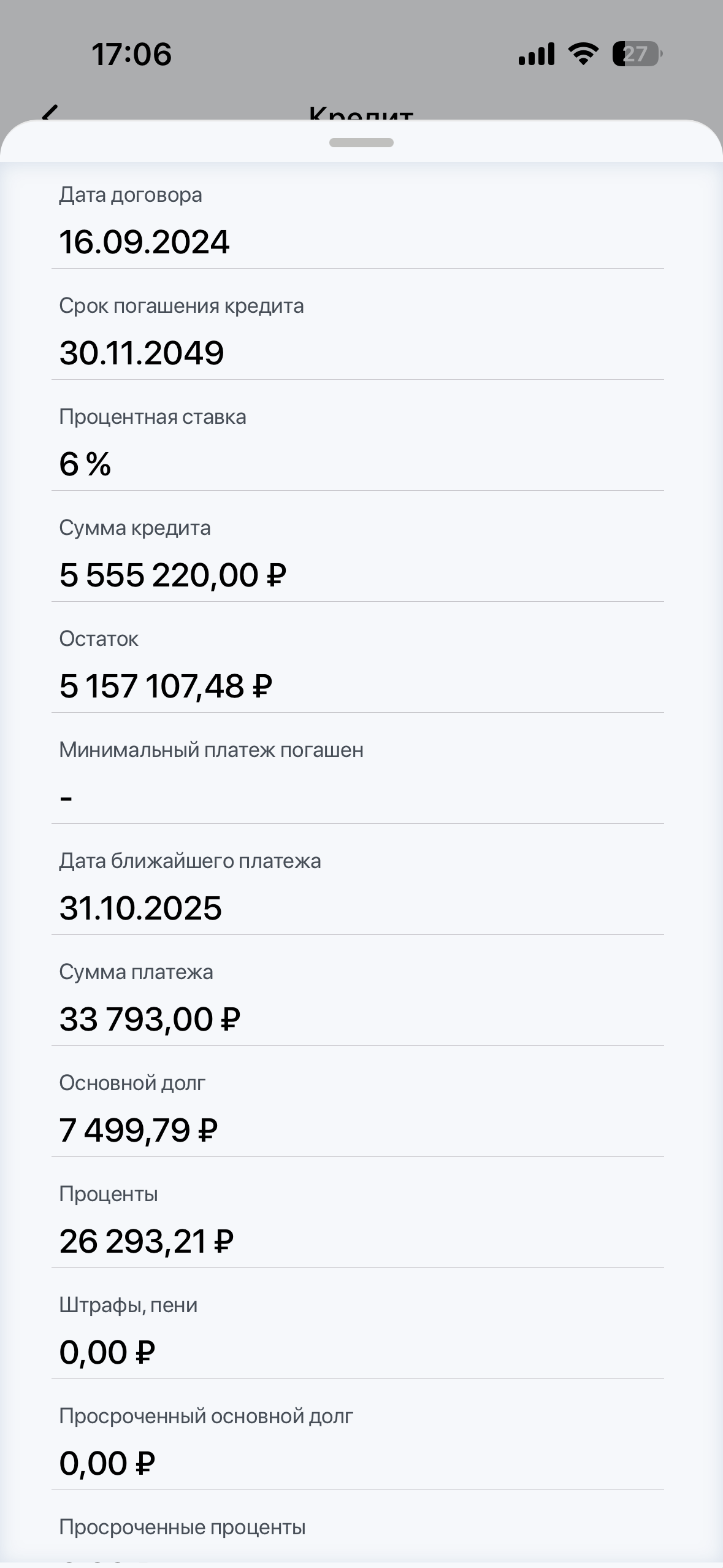Select the 6 % interest rate value

click(85, 464)
